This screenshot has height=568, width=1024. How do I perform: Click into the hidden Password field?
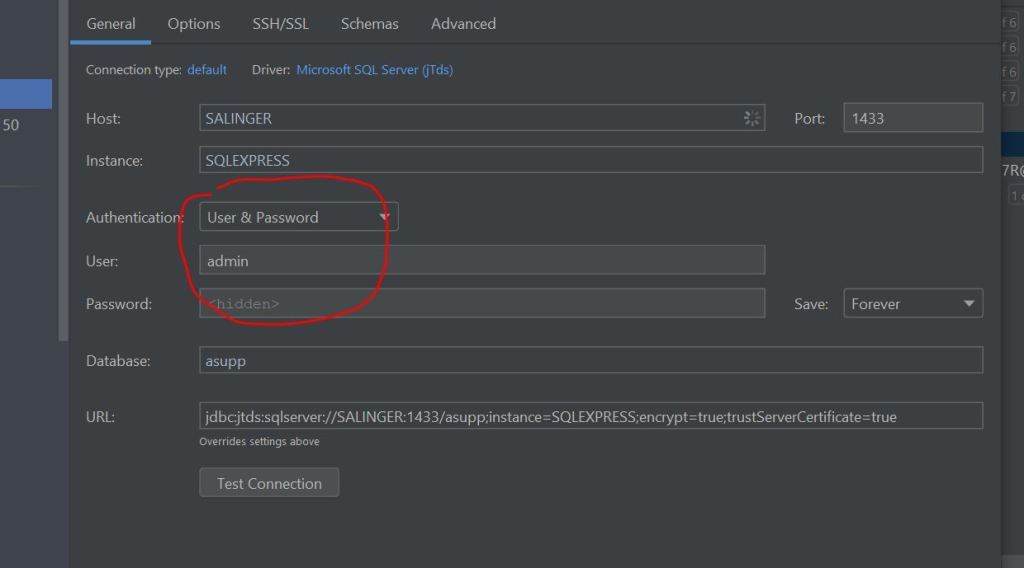482,304
